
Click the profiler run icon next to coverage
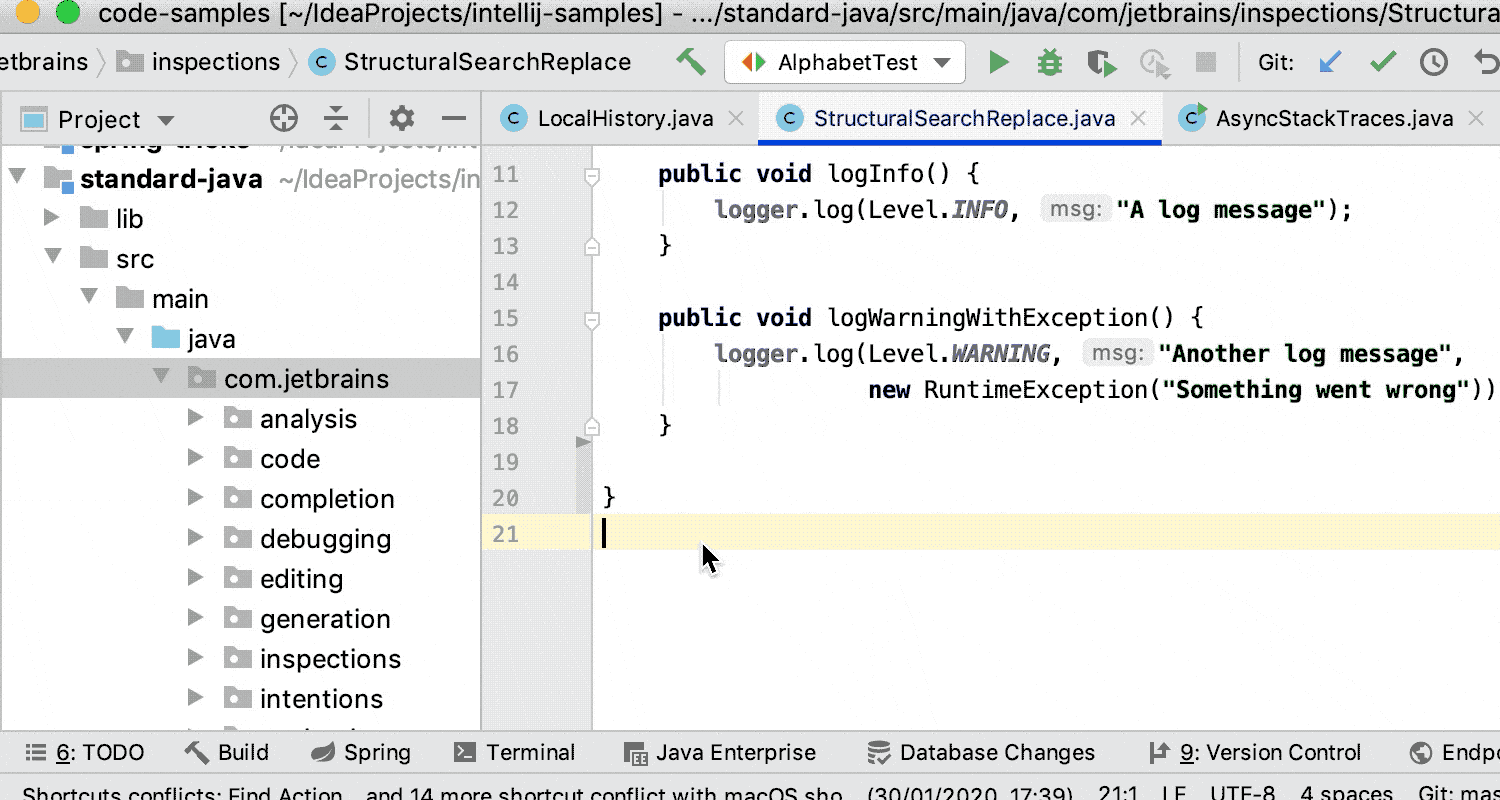pos(1155,63)
